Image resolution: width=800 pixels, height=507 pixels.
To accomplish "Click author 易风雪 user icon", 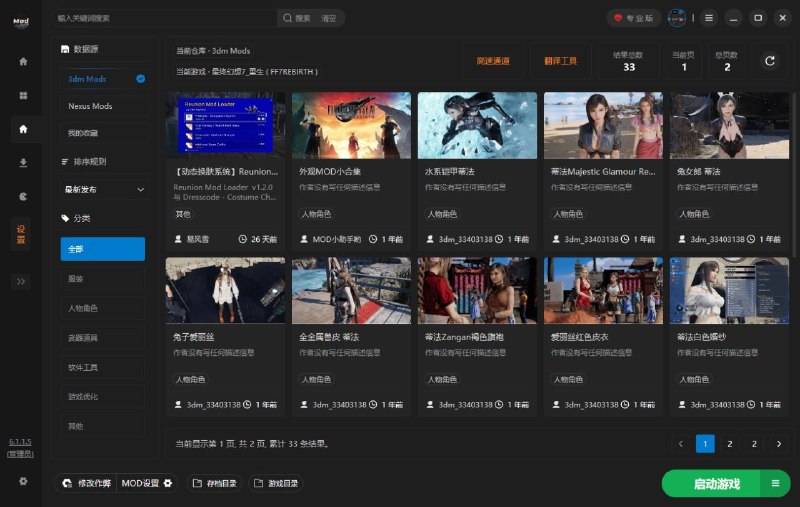I will (178, 239).
